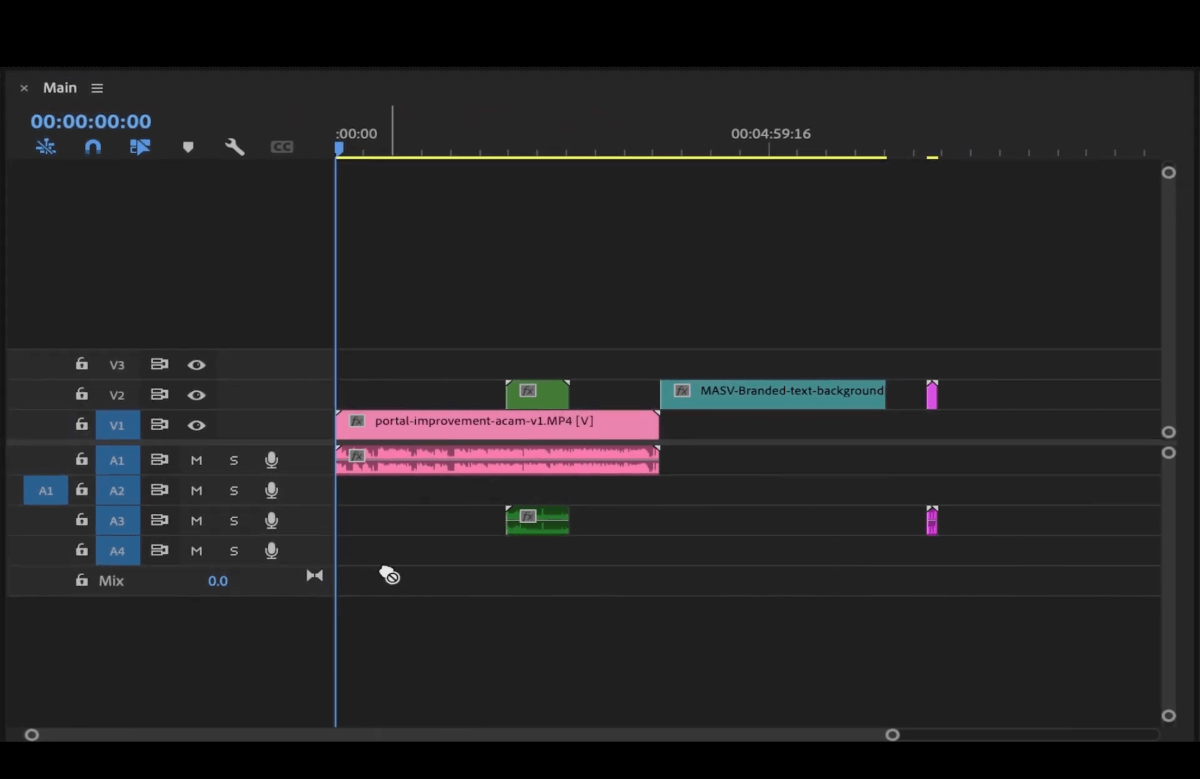Select portal-improvement-acam-v1.MP4 video clip
This screenshot has height=779, width=1200.
point(497,425)
